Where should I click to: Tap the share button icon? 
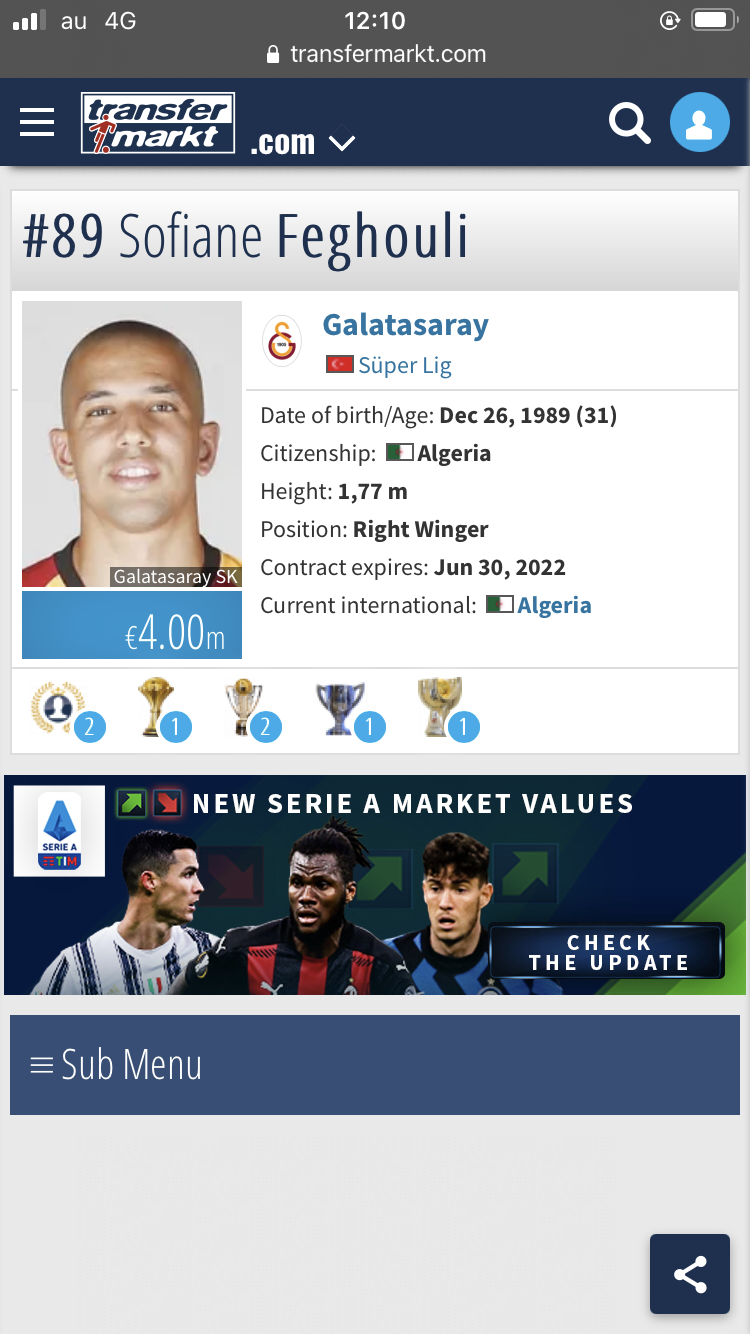pyautogui.click(x=690, y=1274)
